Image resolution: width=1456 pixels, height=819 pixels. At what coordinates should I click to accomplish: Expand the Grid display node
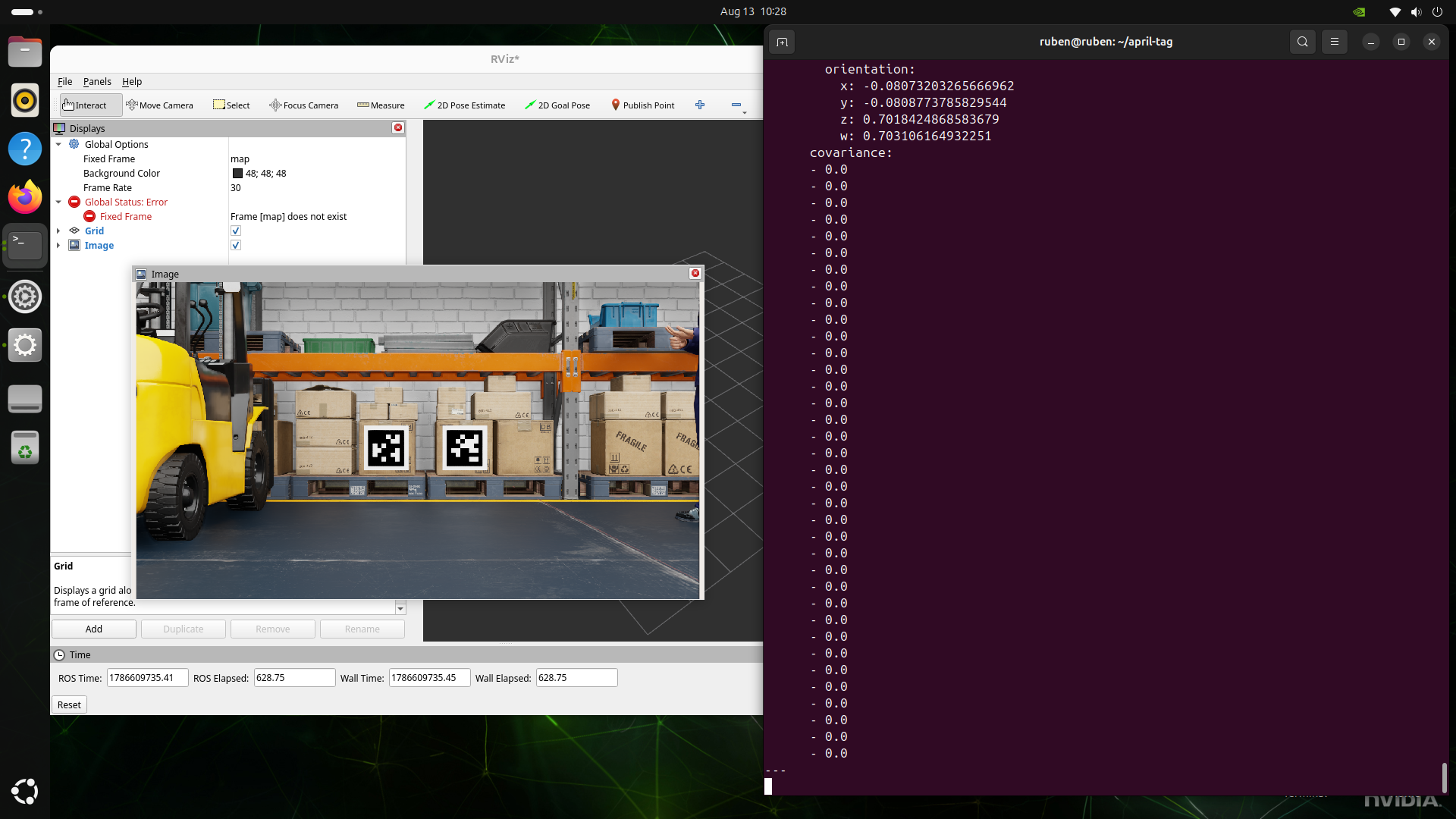click(x=58, y=231)
